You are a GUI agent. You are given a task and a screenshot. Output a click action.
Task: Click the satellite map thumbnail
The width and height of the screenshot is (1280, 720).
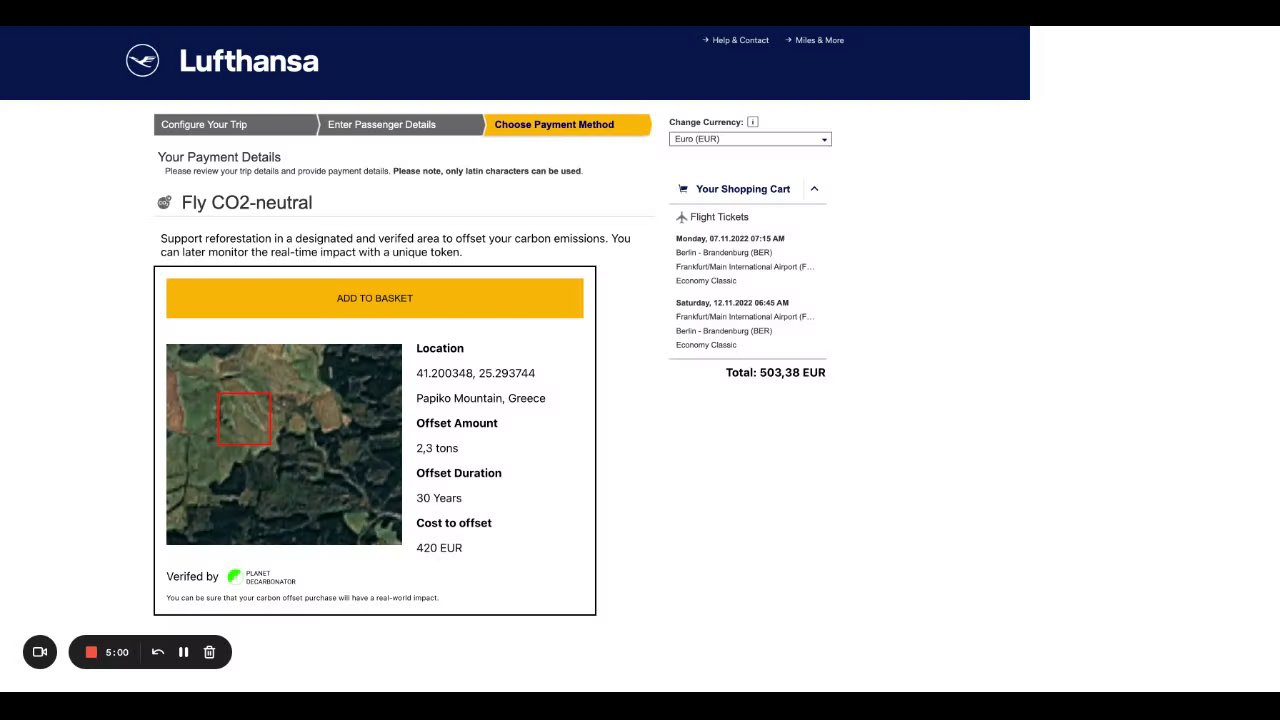[284, 445]
